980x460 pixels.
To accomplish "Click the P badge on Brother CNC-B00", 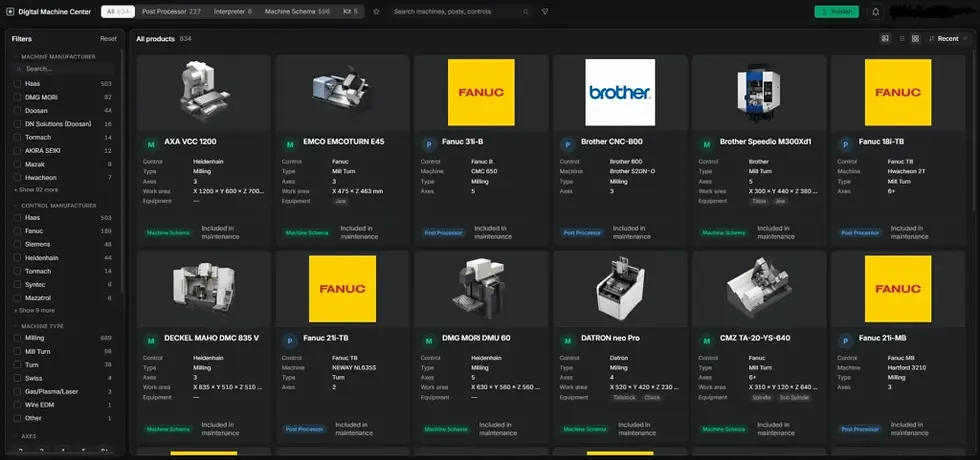I will point(568,144).
